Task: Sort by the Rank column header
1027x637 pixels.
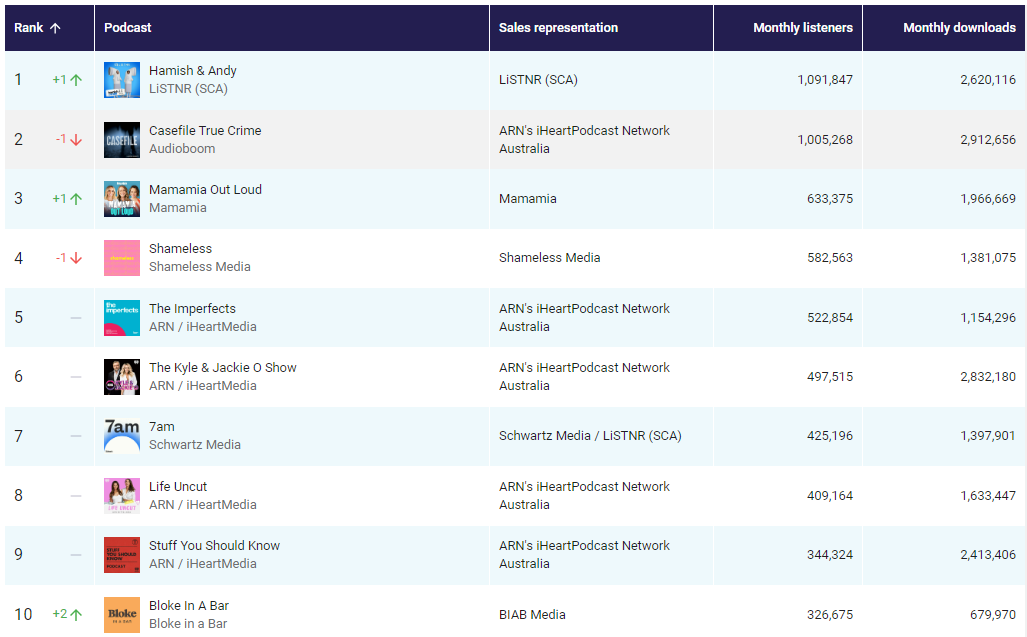Action: 49,27
